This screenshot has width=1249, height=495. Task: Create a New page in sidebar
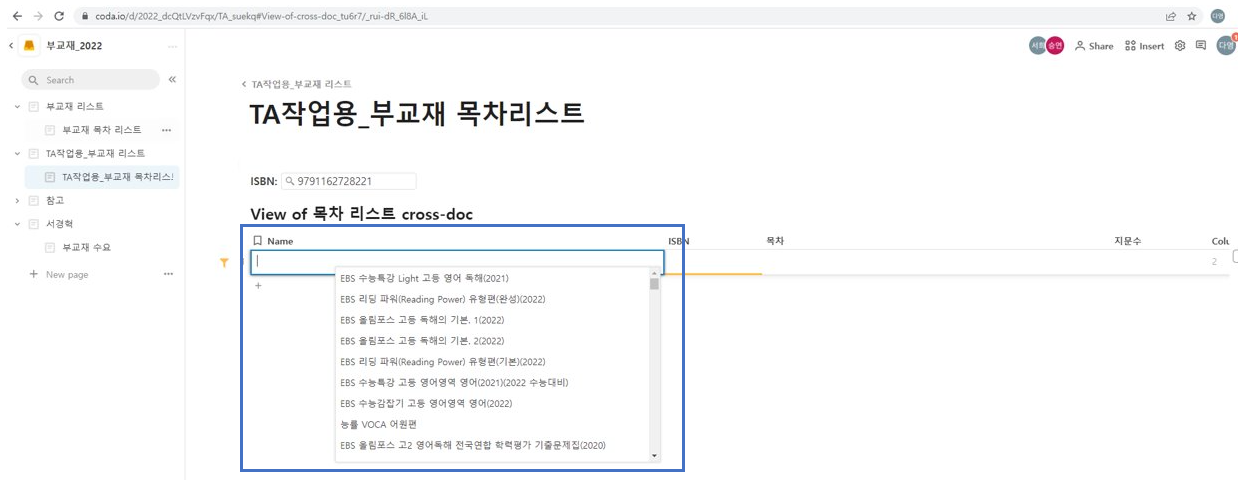tap(59, 274)
